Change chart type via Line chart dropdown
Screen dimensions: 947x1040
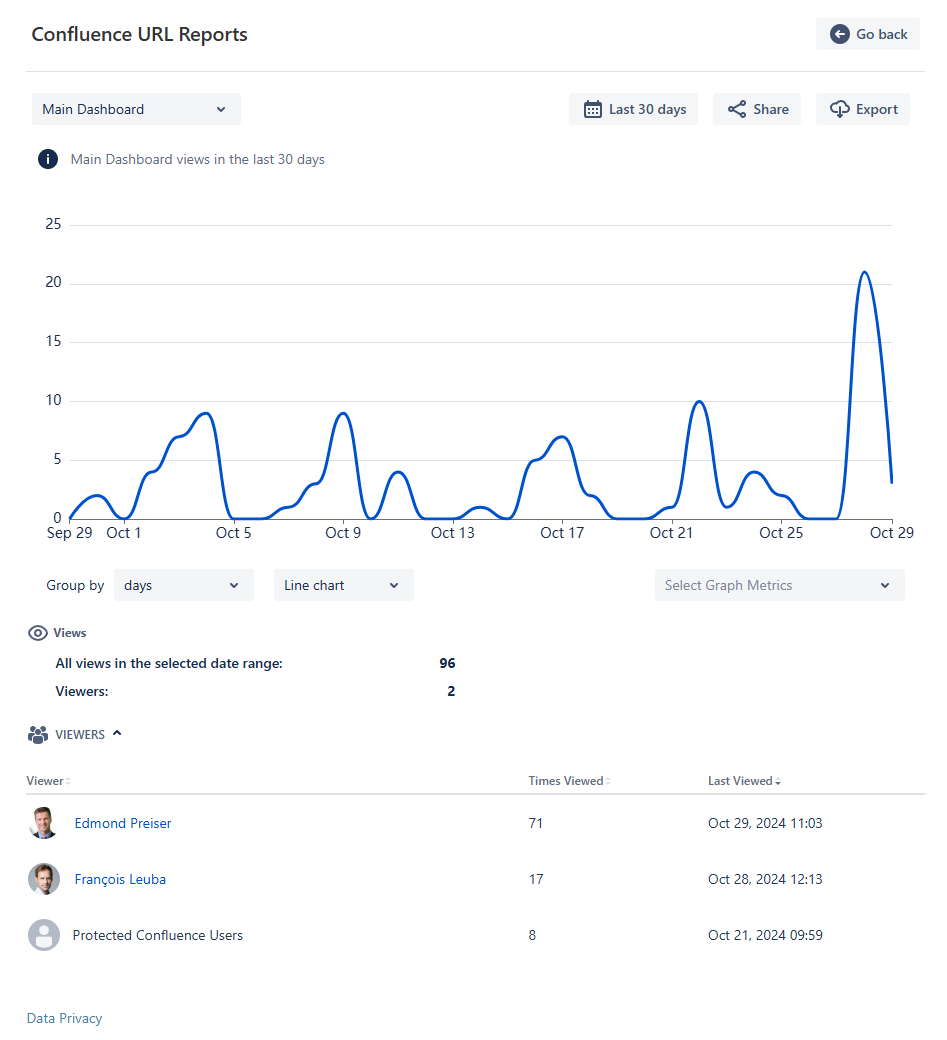pyautogui.click(x=343, y=585)
